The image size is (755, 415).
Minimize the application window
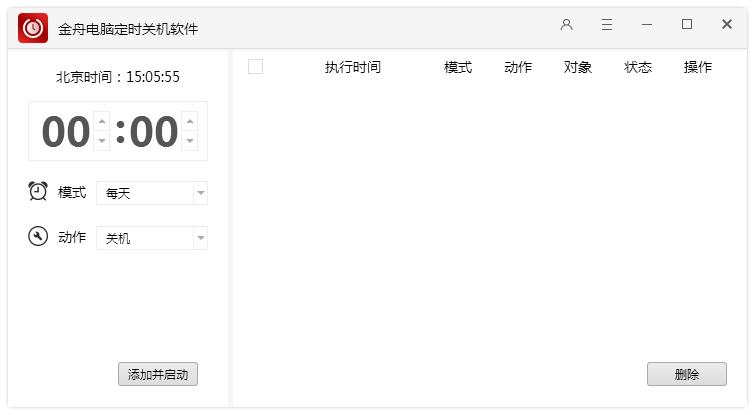(x=647, y=25)
